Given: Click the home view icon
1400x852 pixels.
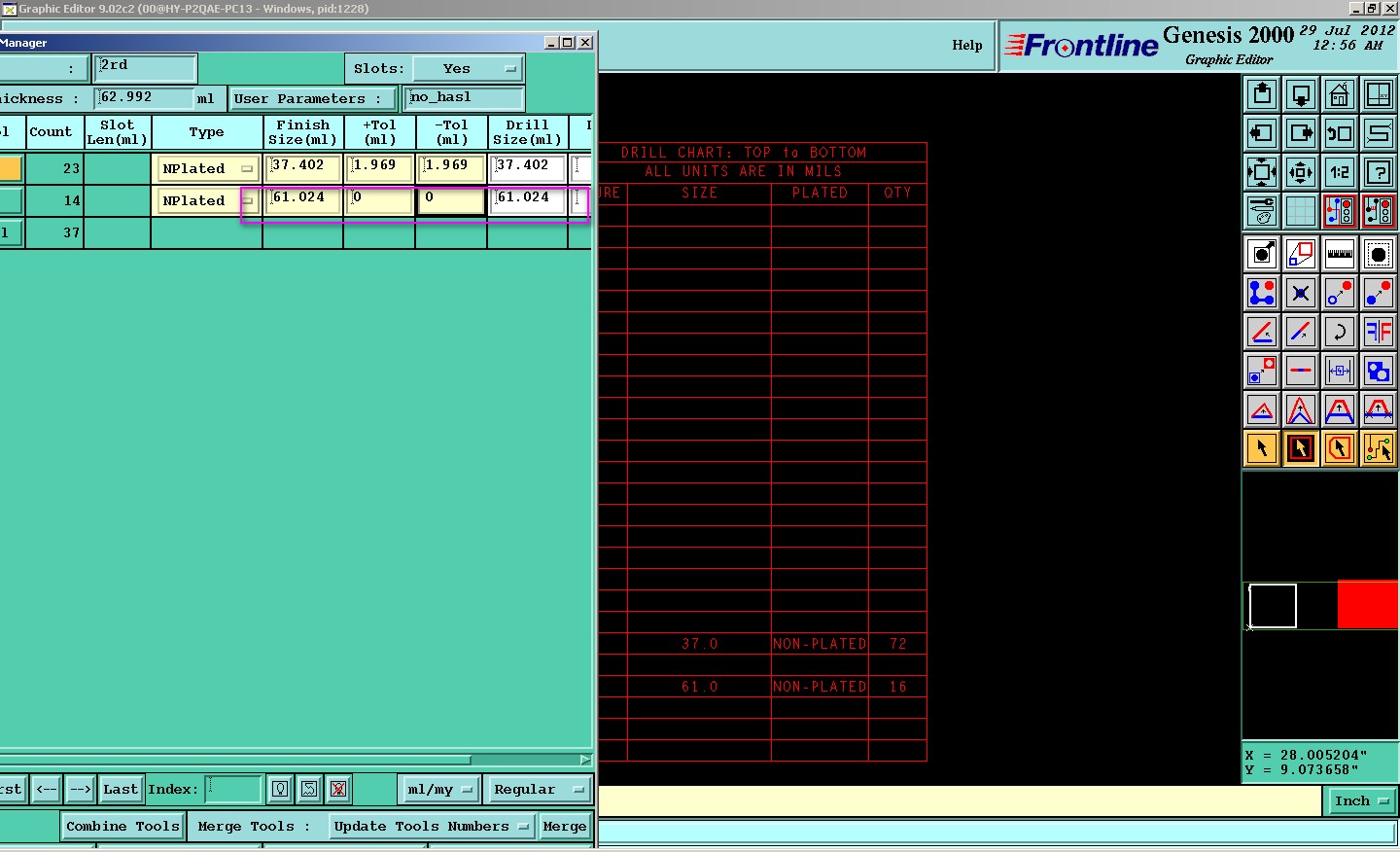Looking at the screenshot, I should pyautogui.click(x=1340, y=94).
